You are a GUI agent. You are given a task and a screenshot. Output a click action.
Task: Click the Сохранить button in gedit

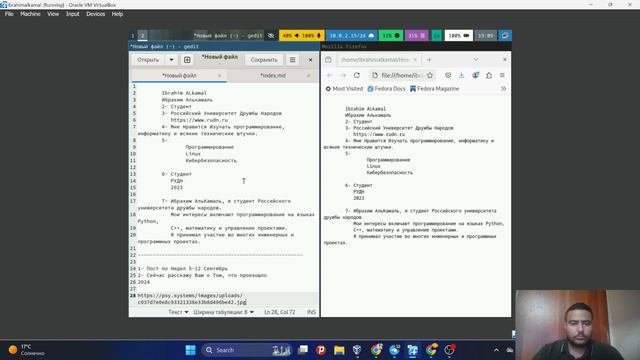pos(264,60)
